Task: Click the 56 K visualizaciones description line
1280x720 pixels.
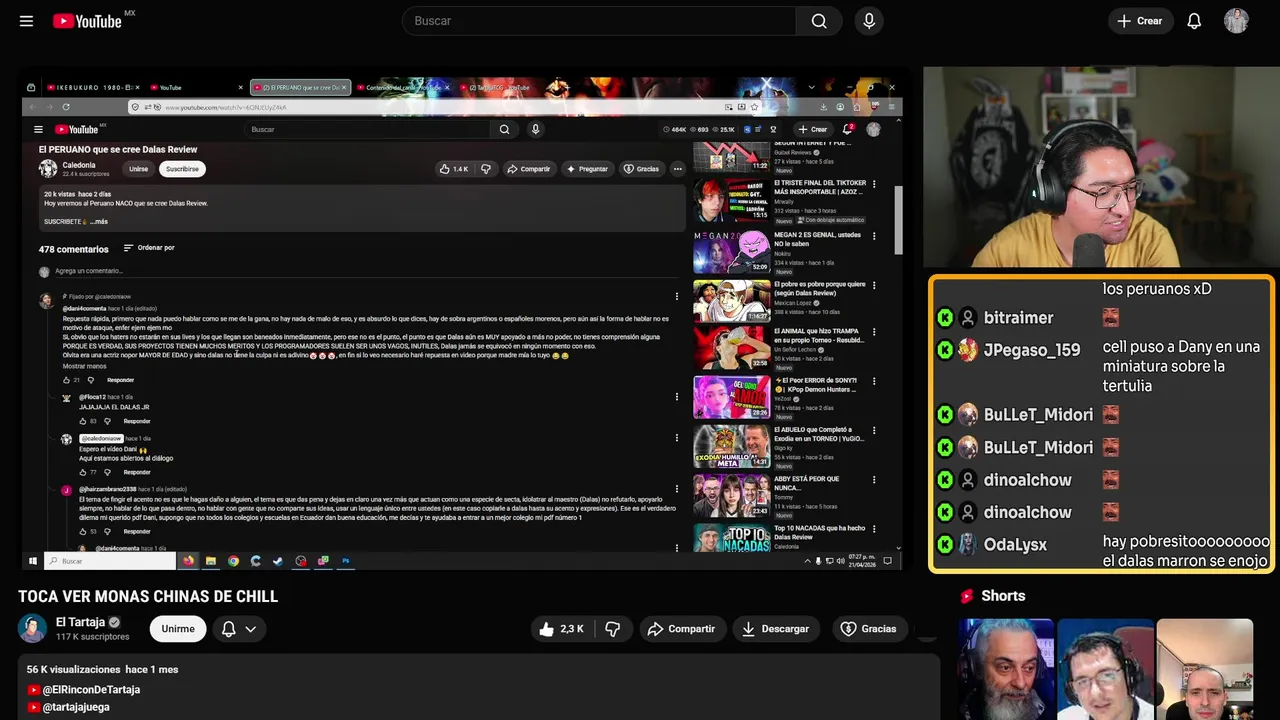Action: coord(102,669)
